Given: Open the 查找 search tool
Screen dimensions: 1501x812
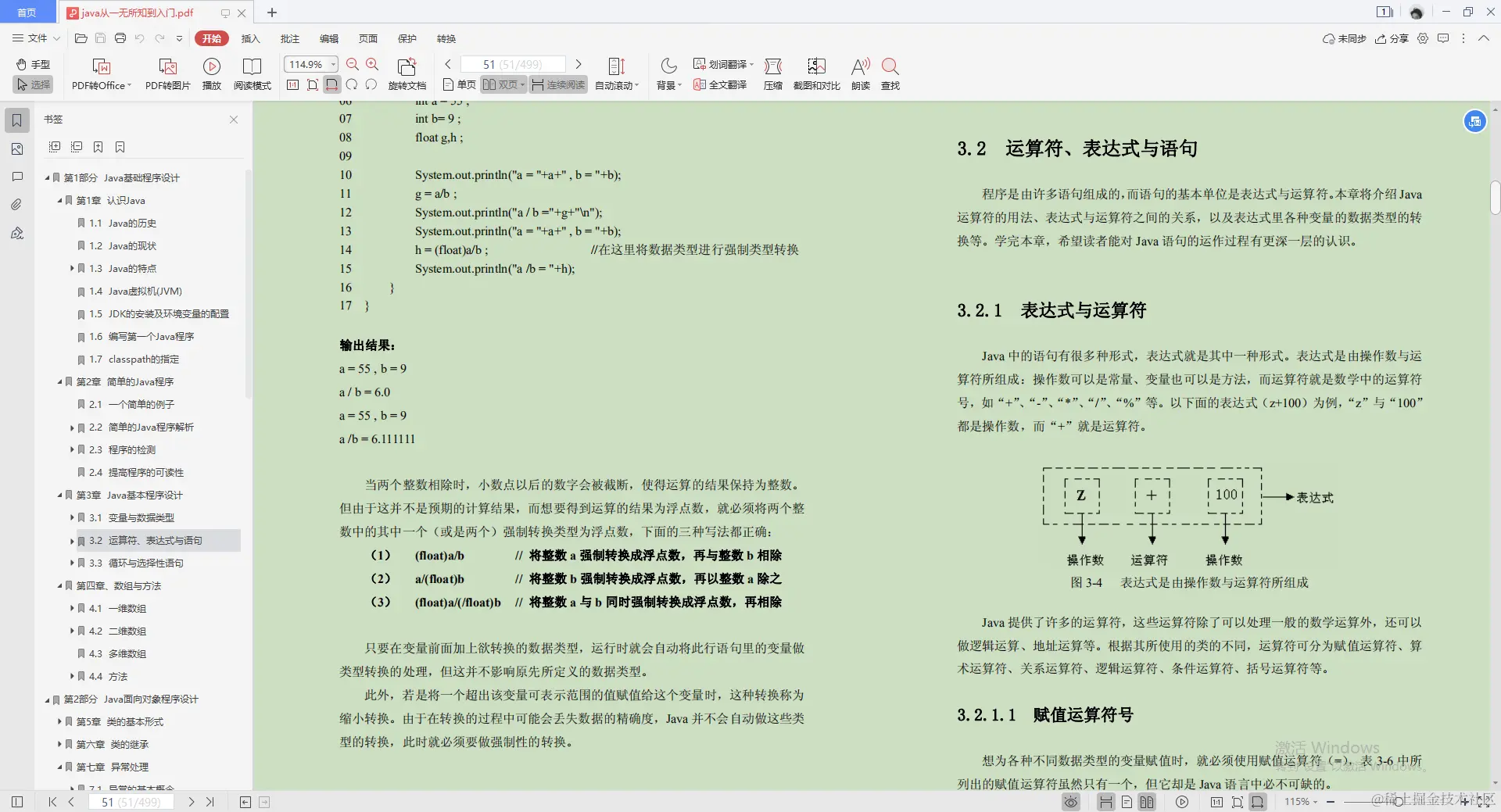Looking at the screenshot, I should (x=890, y=73).
